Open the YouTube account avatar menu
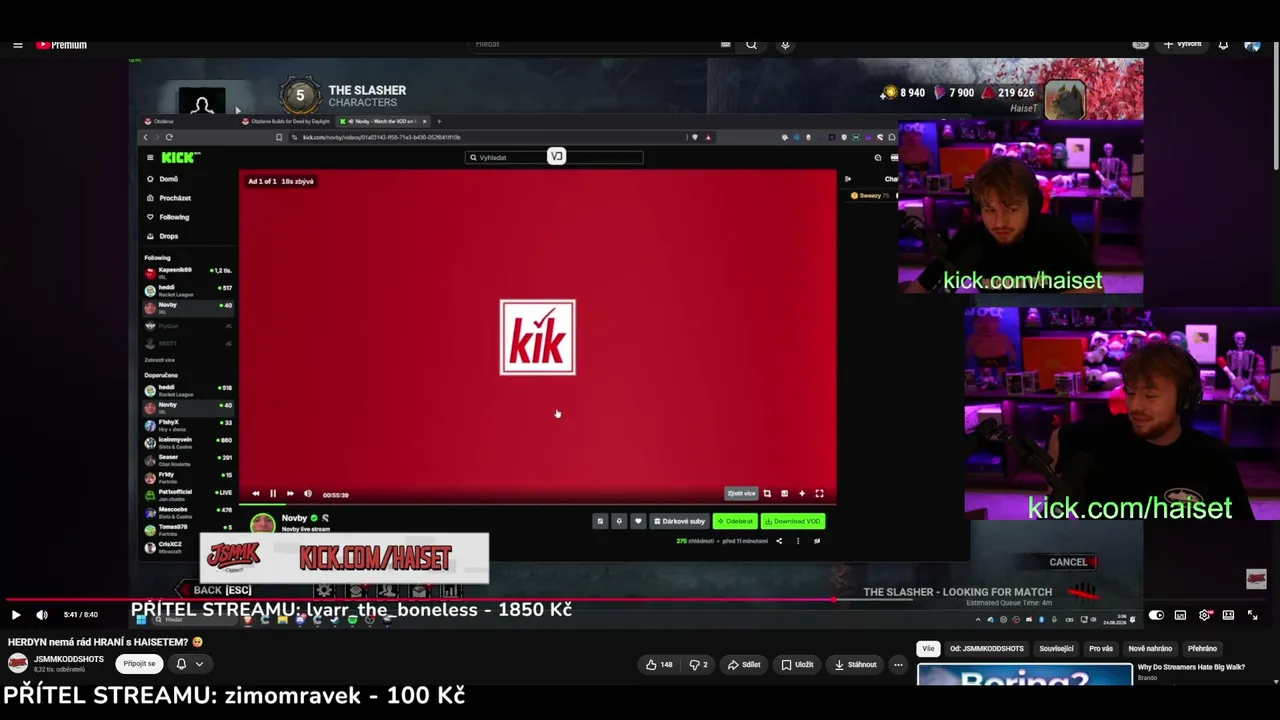The width and height of the screenshot is (1280, 720). pos(1252,45)
